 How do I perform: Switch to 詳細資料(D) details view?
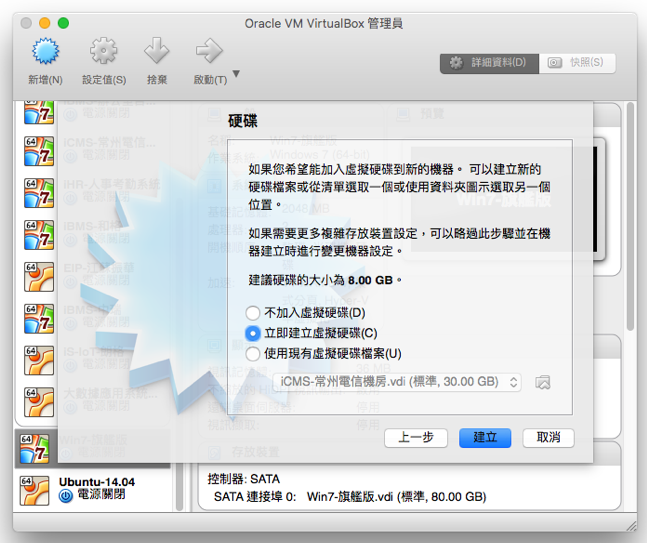coord(489,63)
